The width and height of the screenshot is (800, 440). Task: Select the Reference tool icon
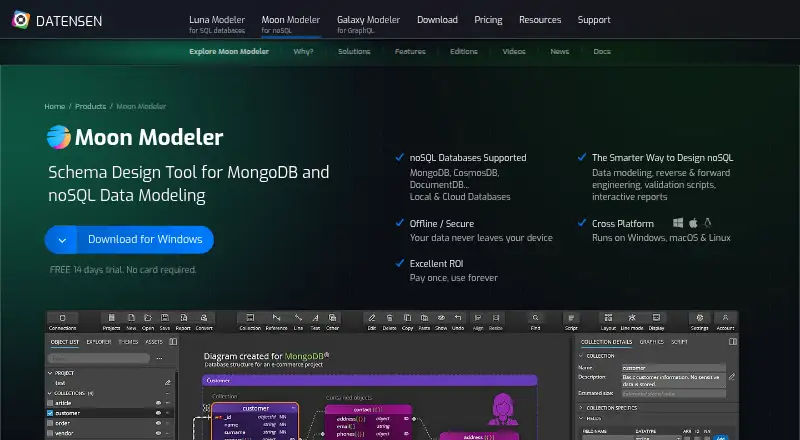[x=277, y=317]
